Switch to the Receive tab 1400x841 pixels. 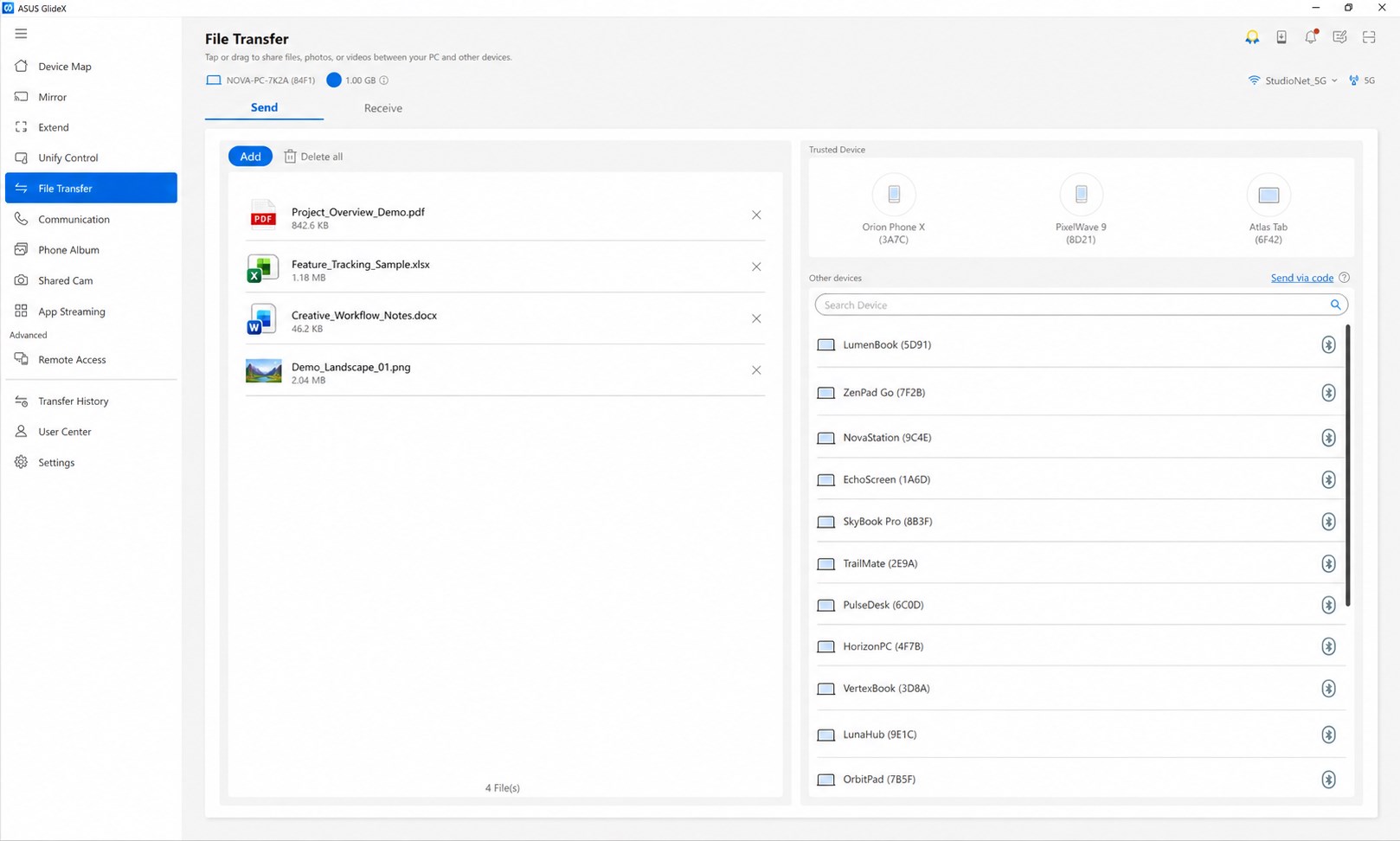coord(382,108)
